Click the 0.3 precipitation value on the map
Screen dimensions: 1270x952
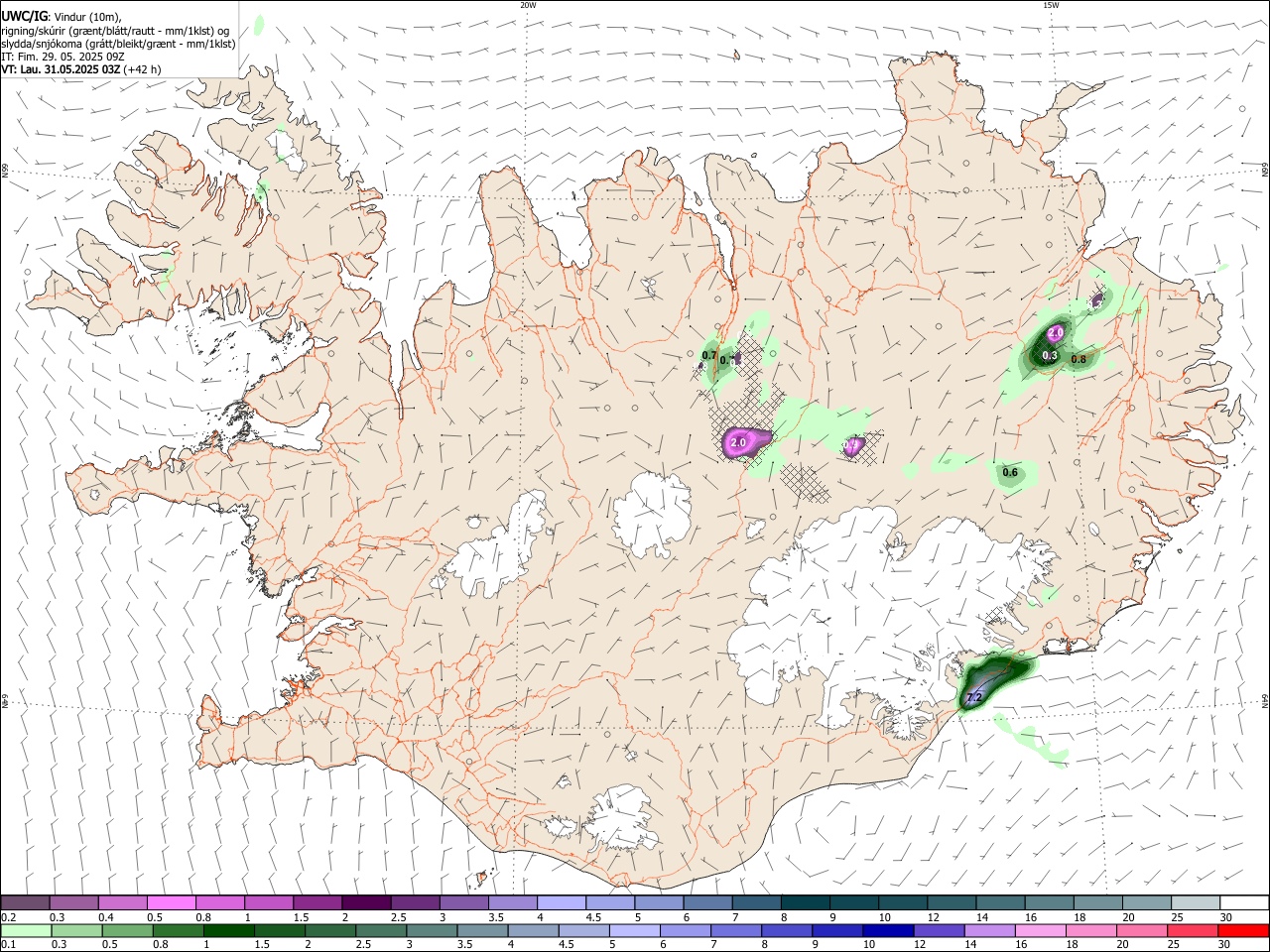(1050, 355)
